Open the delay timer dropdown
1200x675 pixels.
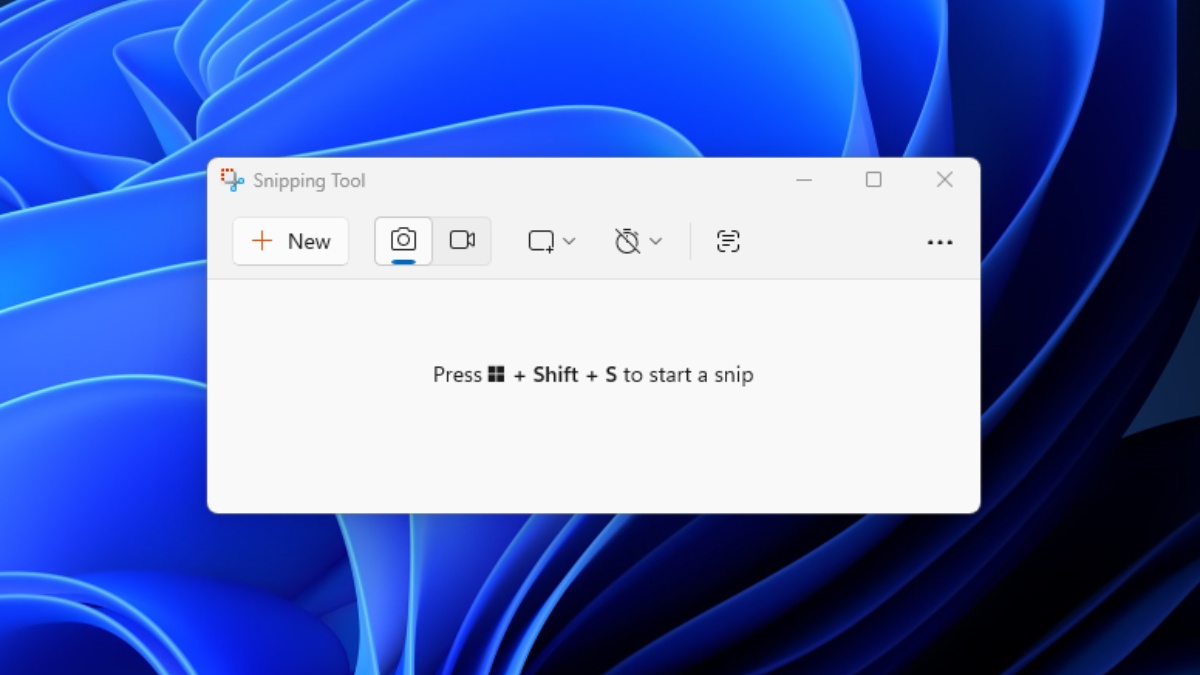(639, 241)
